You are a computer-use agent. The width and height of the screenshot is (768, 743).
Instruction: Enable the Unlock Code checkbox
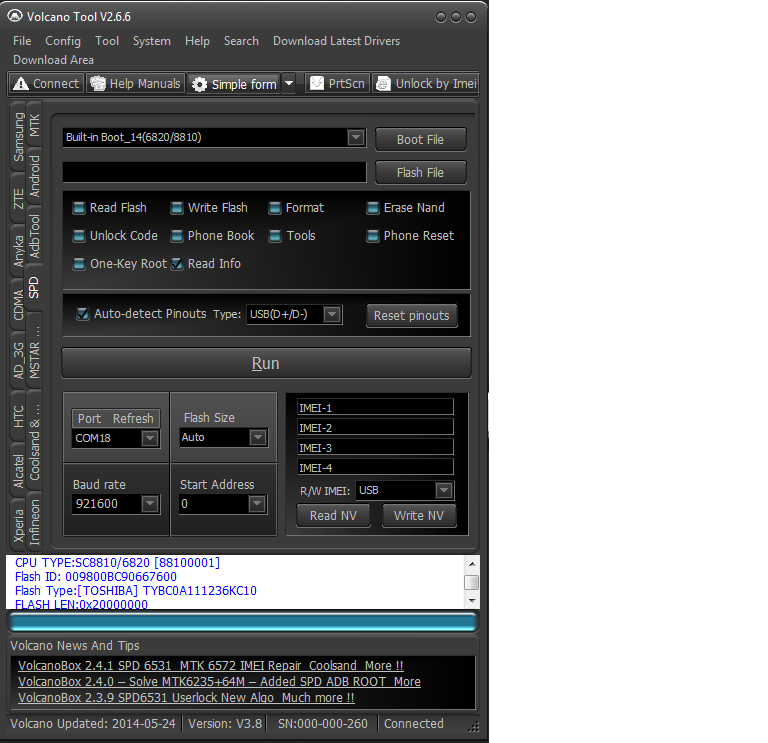(79, 236)
